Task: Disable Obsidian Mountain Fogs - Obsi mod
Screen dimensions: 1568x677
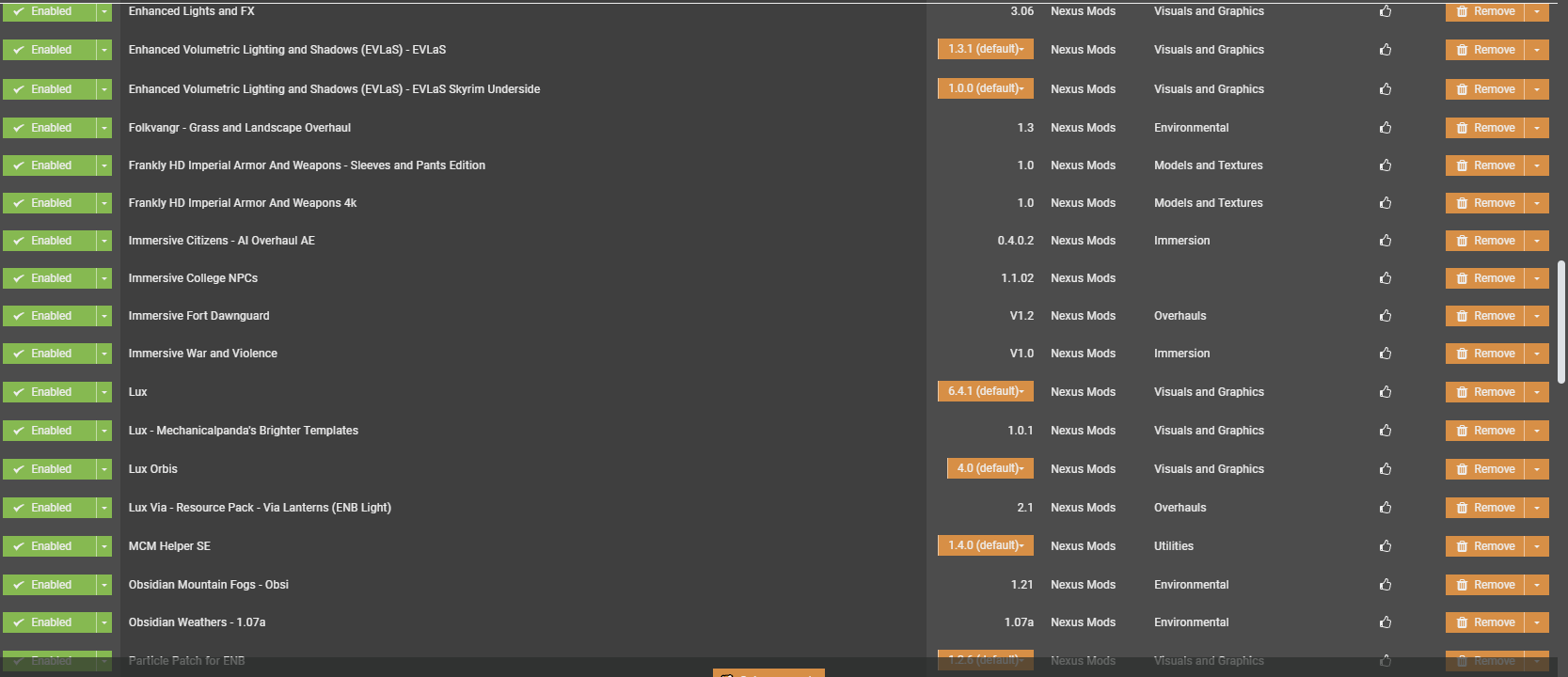Action: [x=50, y=585]
